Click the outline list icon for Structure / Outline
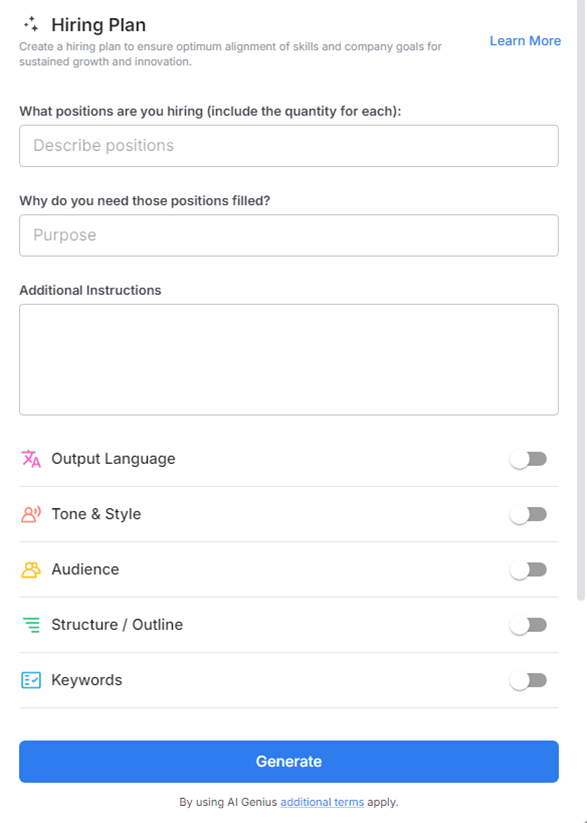The width and height of the screenshot is (587, 823). click(x=30, y=624)
